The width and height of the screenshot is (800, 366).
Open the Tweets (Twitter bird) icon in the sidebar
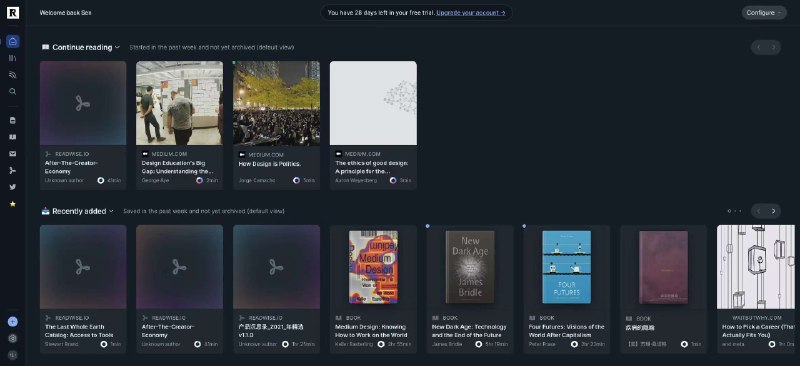tap(13, 187)
